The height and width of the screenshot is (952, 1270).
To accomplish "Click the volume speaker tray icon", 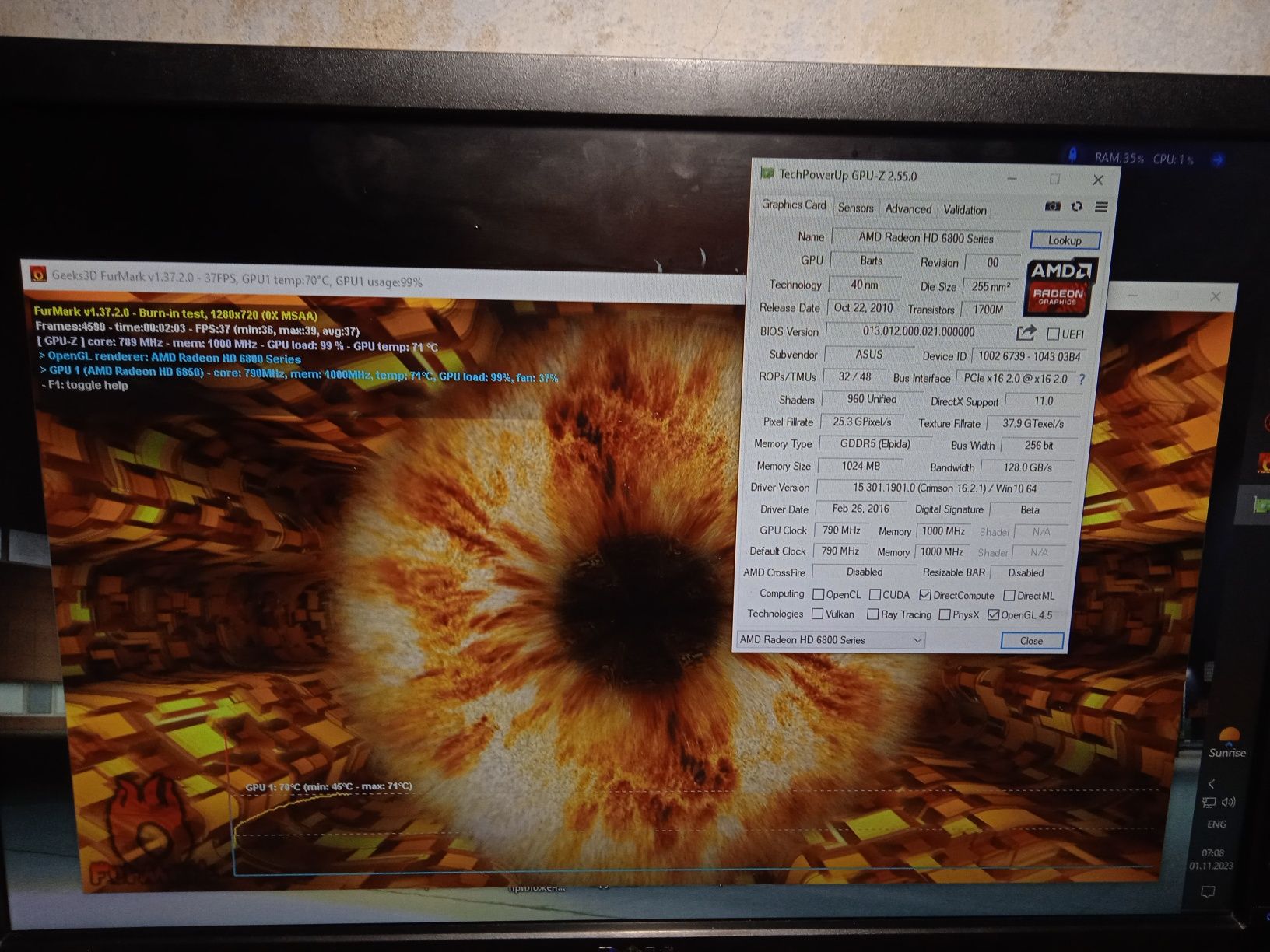I will click(1229, 802).
